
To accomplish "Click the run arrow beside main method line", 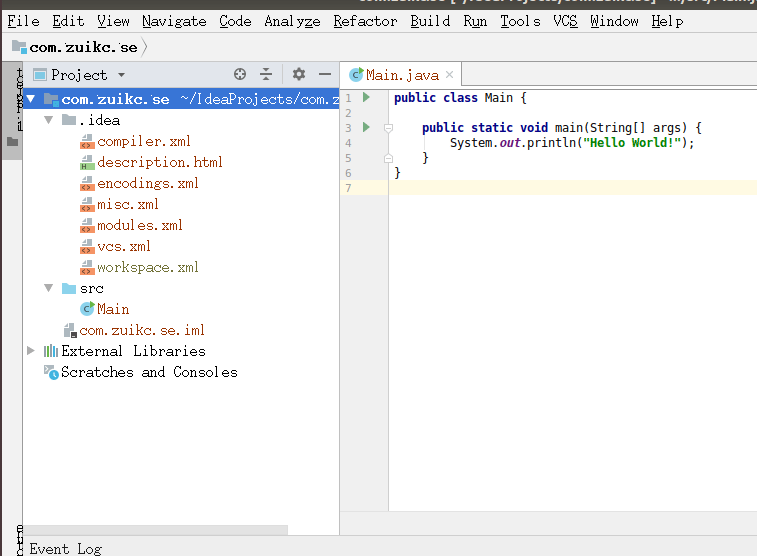I will point(366,127).
